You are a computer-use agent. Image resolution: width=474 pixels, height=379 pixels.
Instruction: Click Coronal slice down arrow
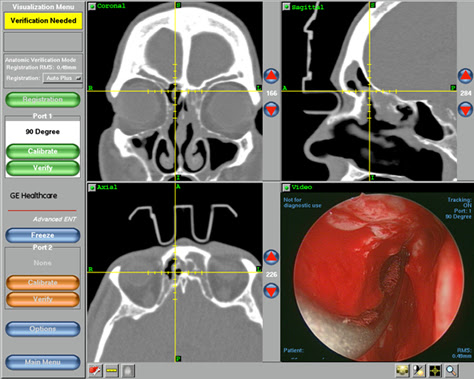click(x=272, y=110)
